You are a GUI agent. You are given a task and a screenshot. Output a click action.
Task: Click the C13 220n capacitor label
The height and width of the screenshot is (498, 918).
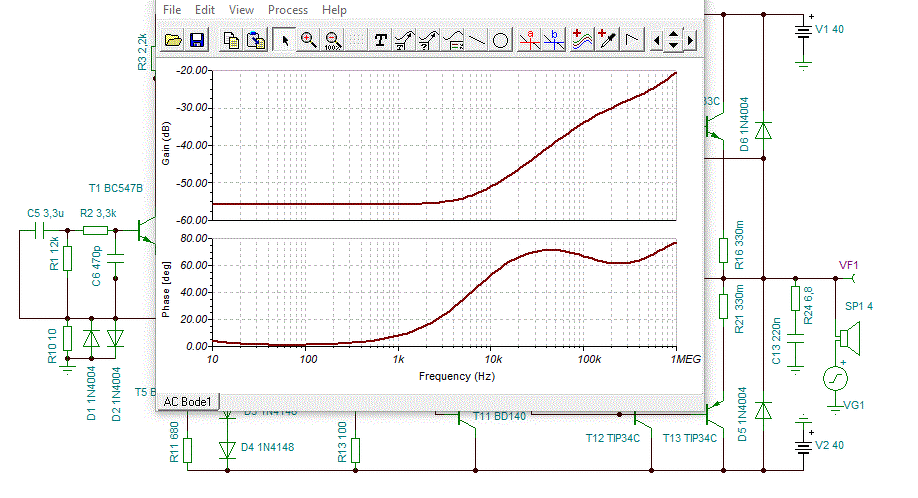pos(776,341)
